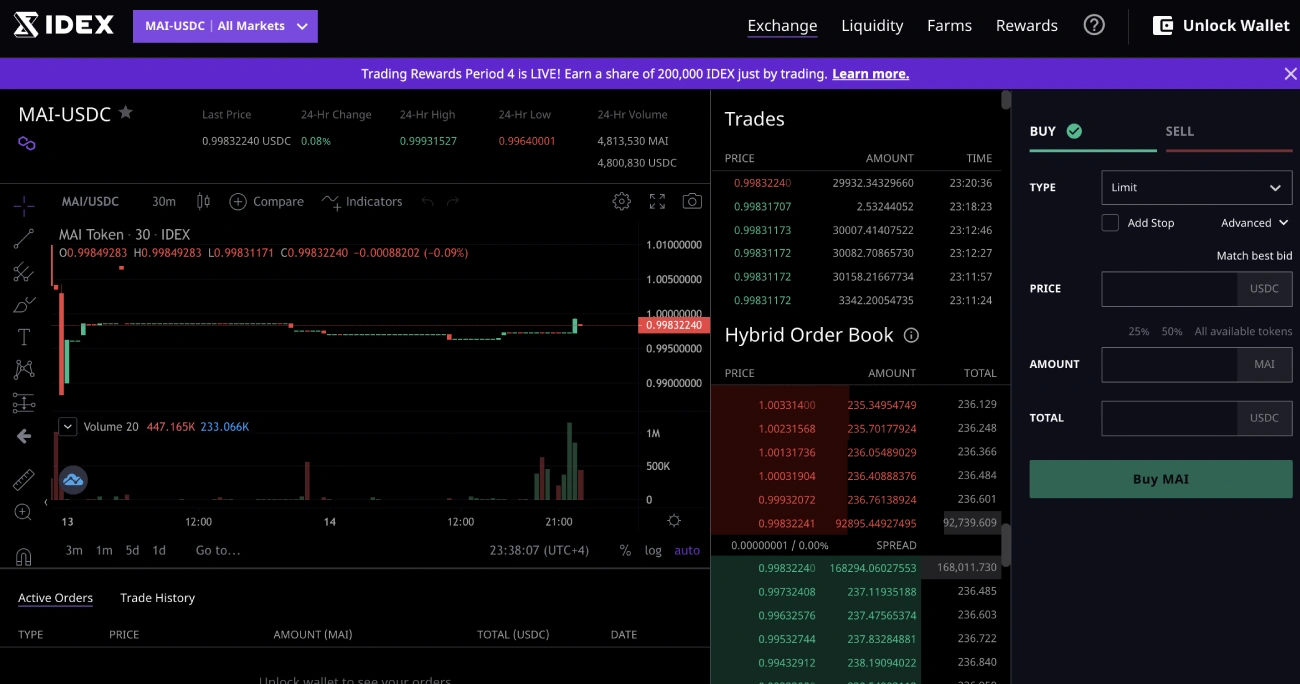Toggle fullscreen mode for the chart
The height and width of the screenshot is (684, 1300).
(657, 201)
